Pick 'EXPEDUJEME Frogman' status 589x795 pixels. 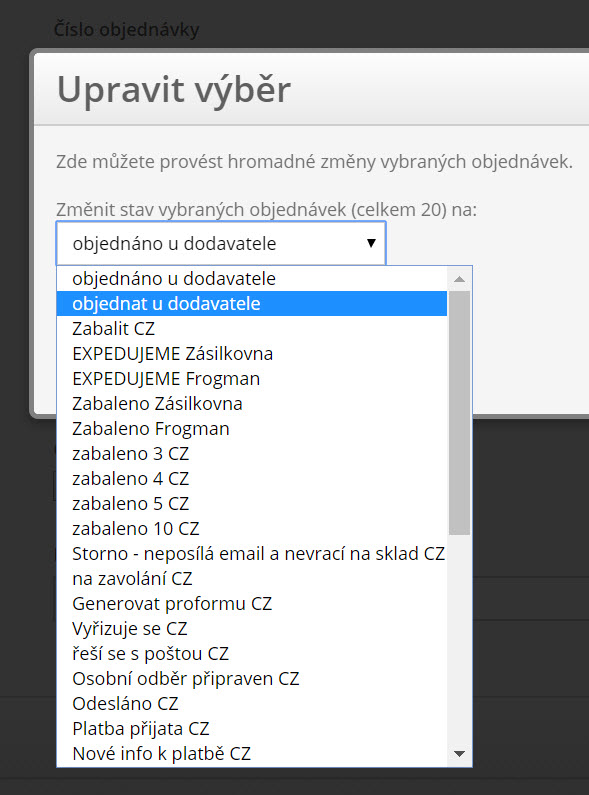(252, 379)
